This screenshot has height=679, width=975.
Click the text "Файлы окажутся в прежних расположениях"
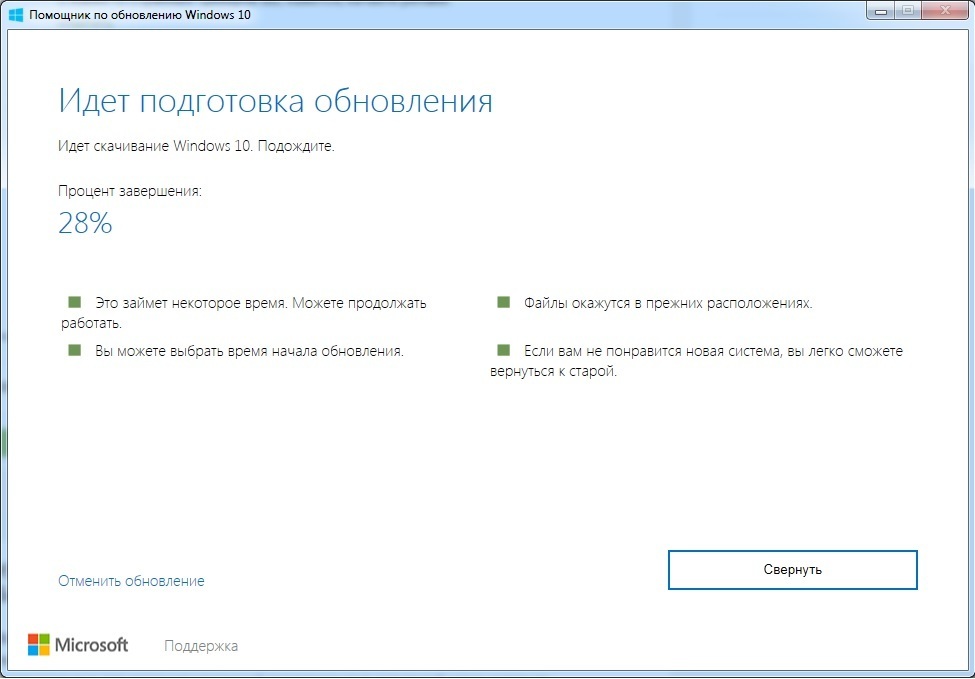coord(668,303)
